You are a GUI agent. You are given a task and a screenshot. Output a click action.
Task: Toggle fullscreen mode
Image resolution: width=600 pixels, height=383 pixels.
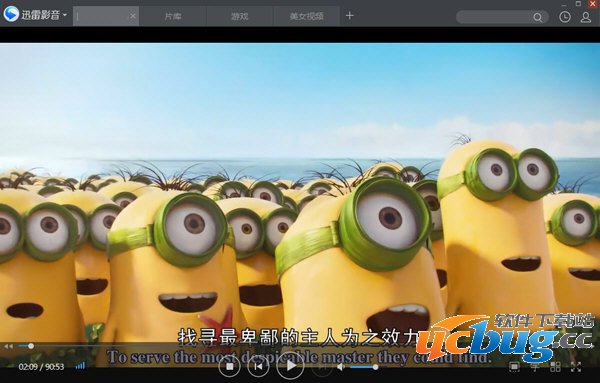(x=576, y=367)
